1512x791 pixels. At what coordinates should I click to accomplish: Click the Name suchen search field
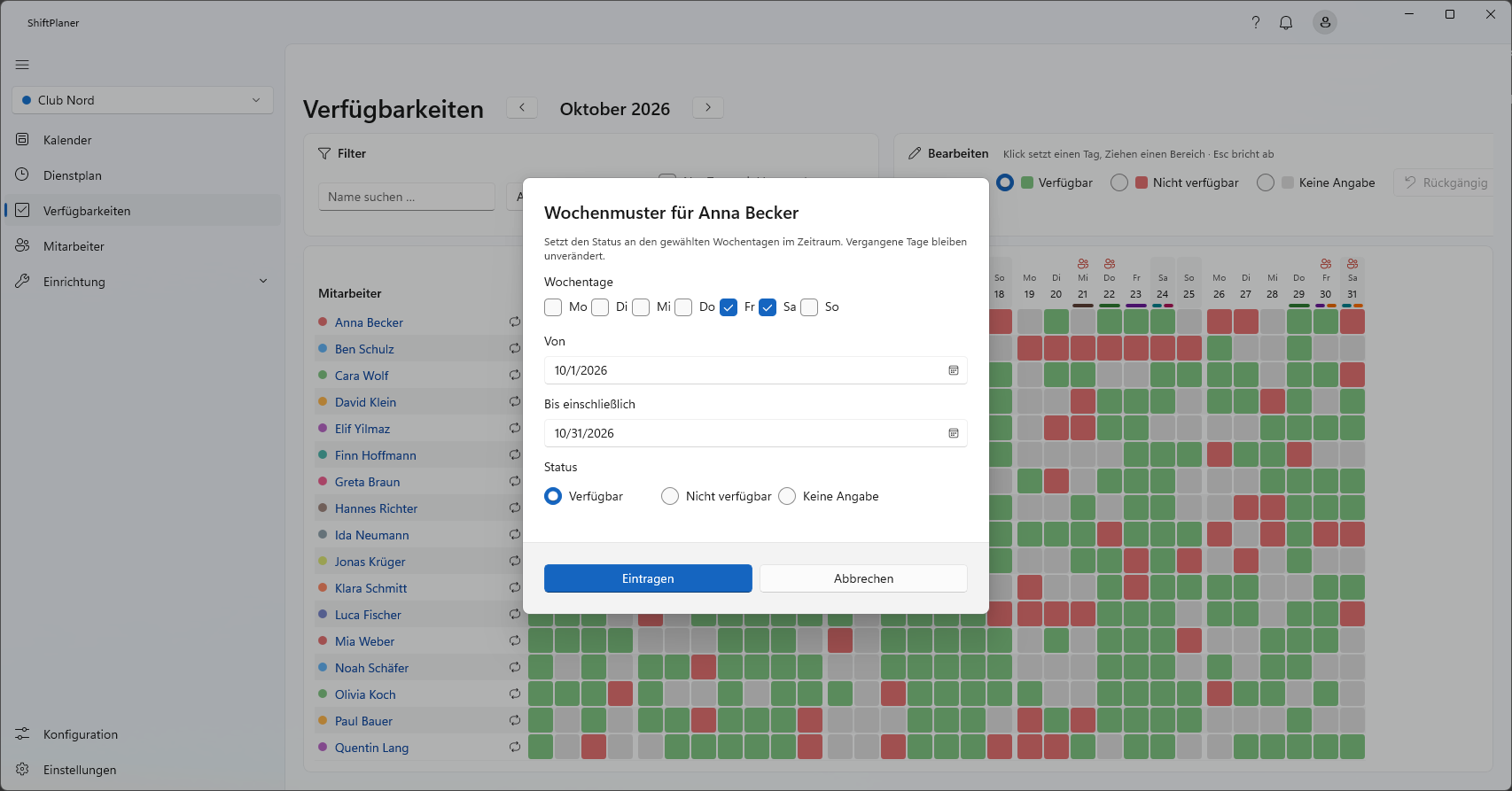click(407, 197)
